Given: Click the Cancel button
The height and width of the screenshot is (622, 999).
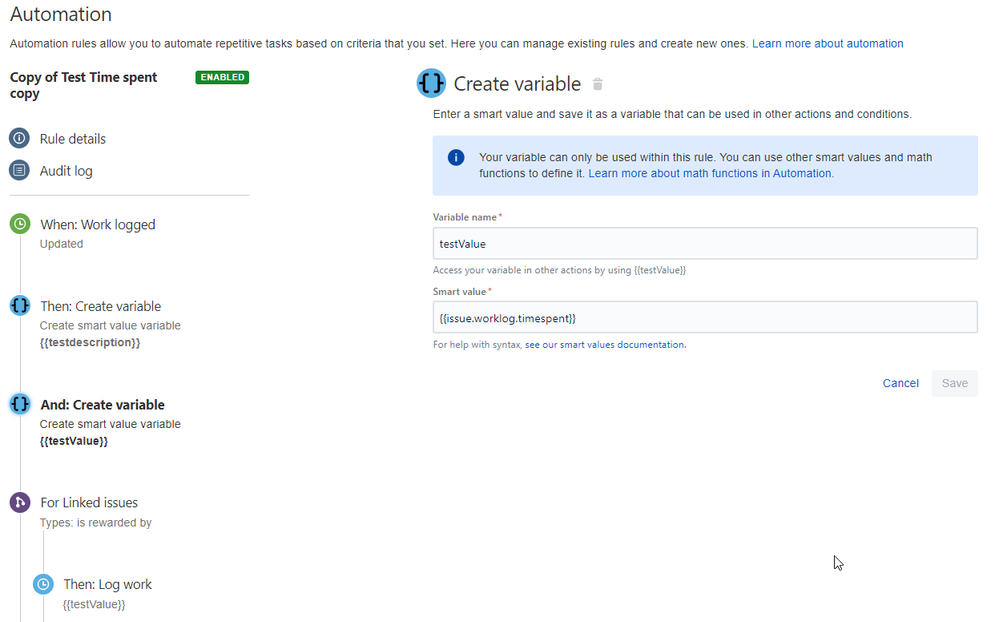Looking at the screenshot, I should tap(900, 383).
